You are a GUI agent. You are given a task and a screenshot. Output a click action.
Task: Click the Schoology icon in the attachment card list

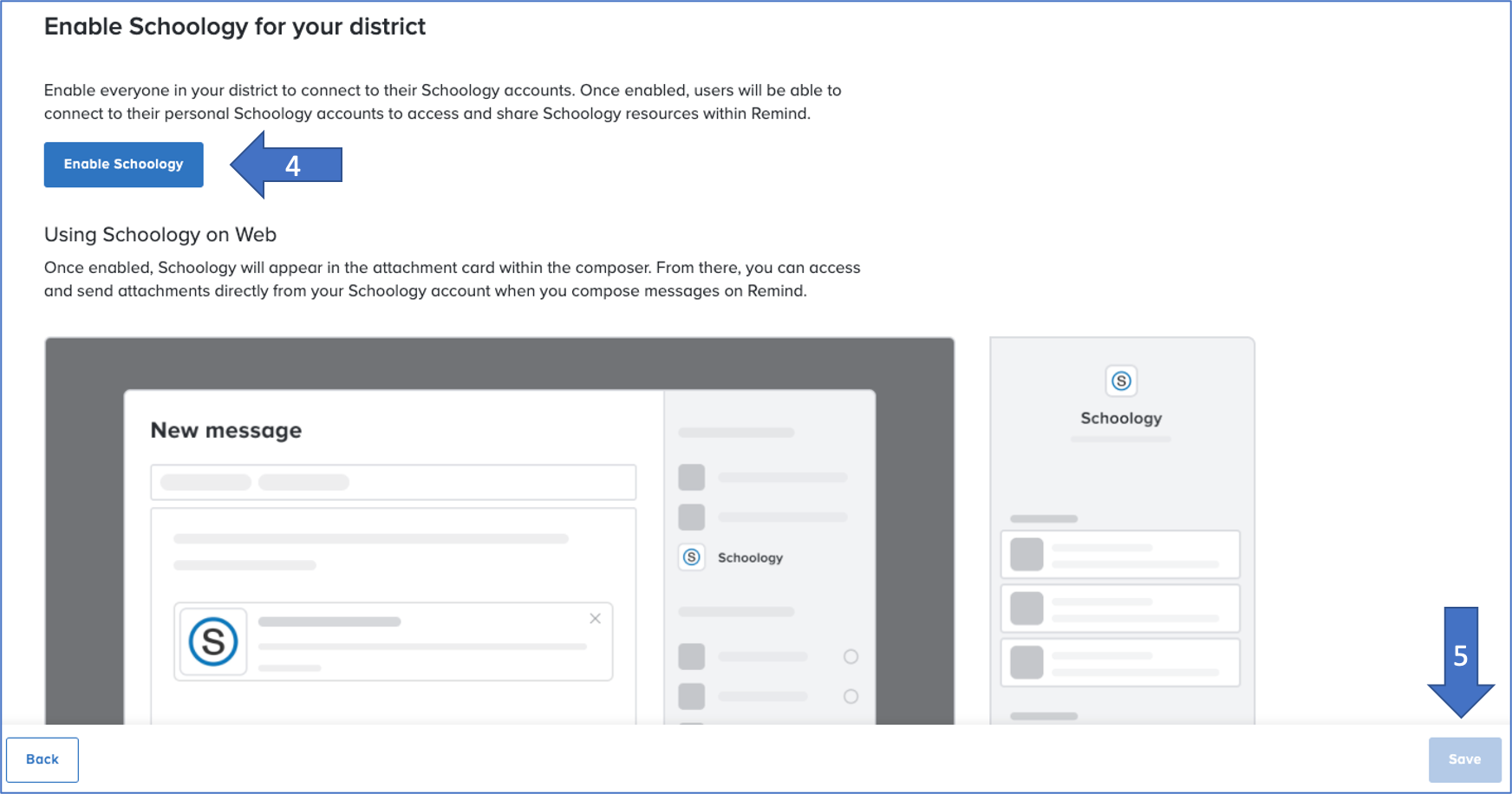692,557
